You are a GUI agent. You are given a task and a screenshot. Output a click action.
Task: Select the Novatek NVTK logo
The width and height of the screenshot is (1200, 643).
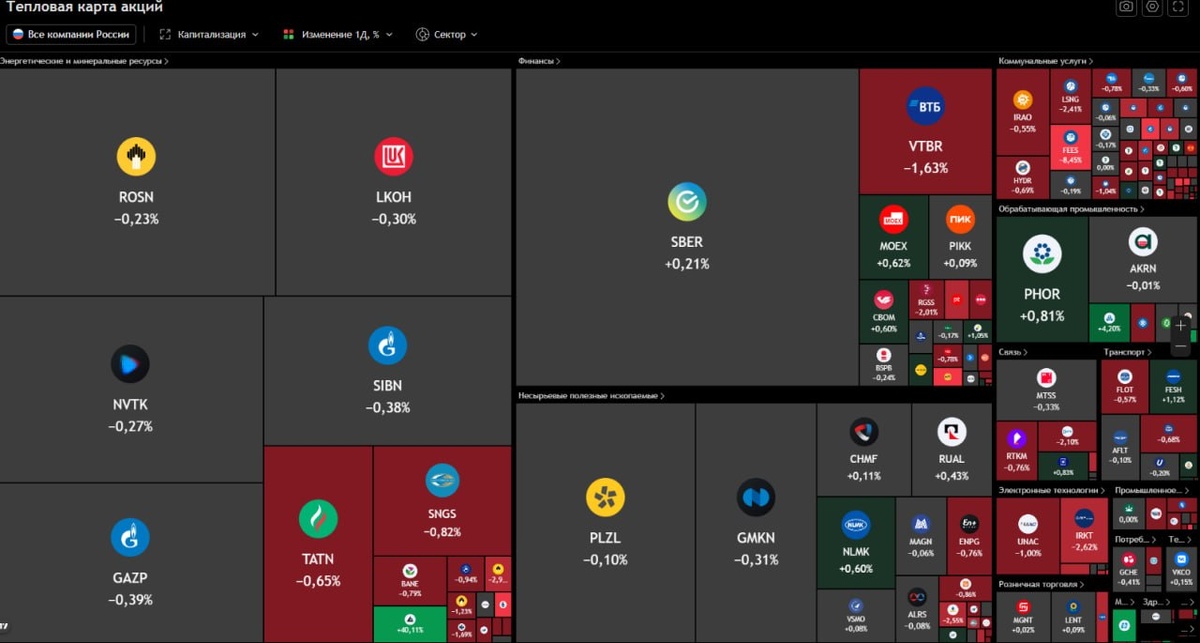[x=130, y=364]
